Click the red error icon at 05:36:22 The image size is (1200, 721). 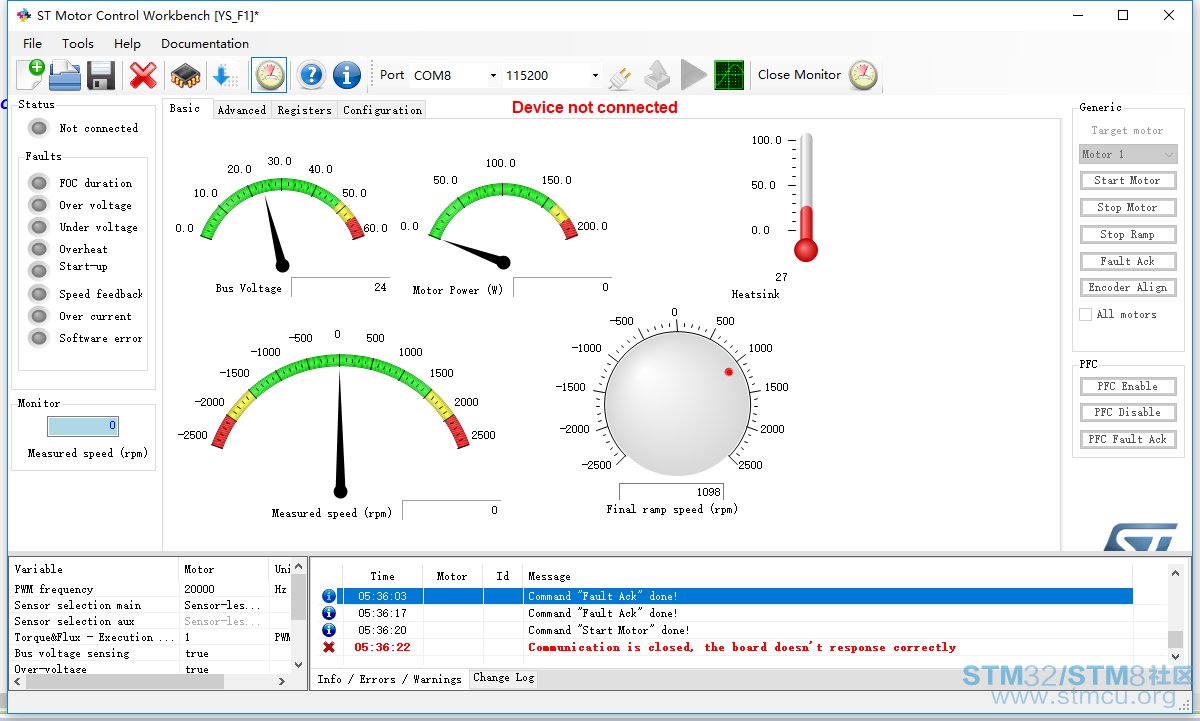(x=329, y=647)
